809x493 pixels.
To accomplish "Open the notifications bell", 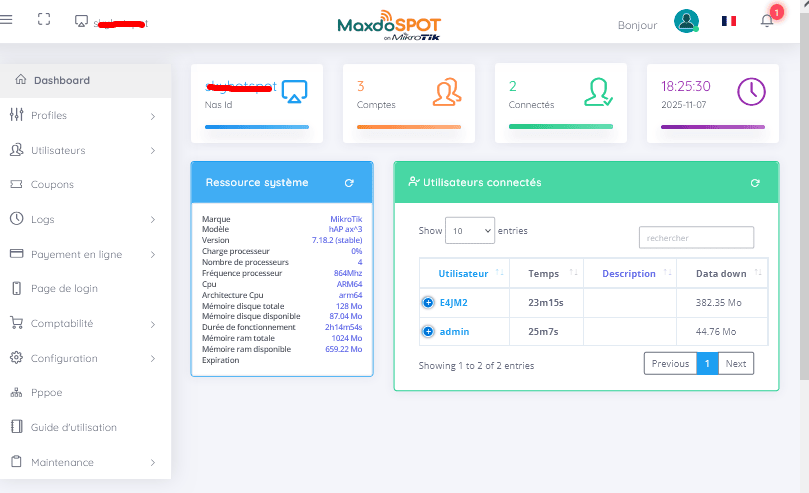I will coord(767,21).
